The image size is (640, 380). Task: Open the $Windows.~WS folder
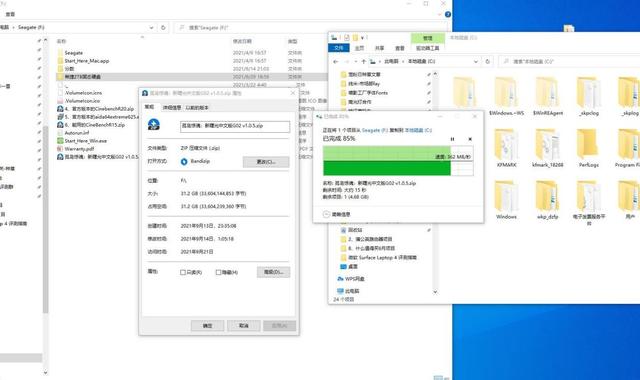[506, 96]
